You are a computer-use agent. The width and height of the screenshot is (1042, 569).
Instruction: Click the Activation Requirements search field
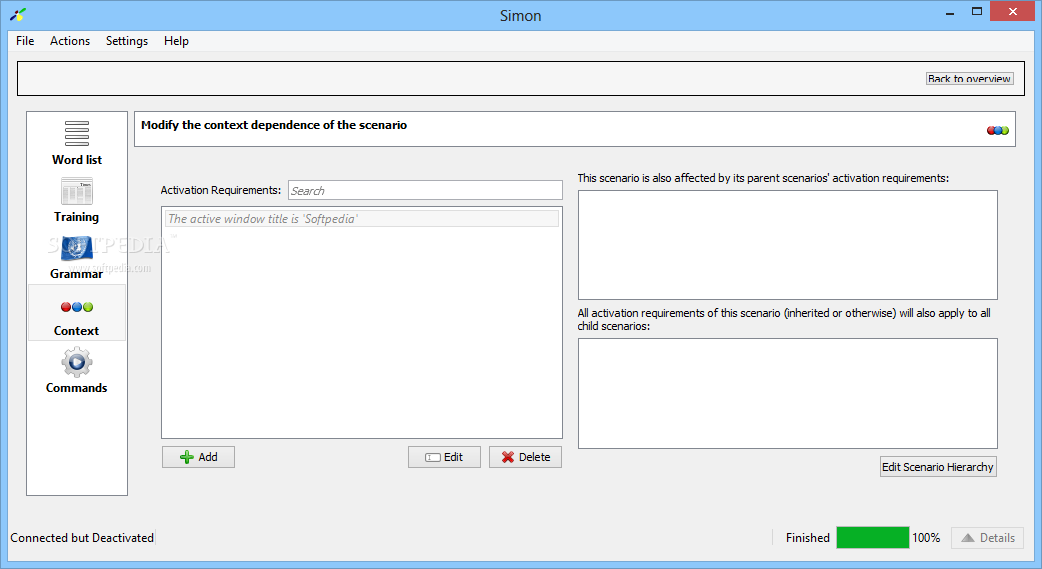pyautogui.click(x=425, y=190)
